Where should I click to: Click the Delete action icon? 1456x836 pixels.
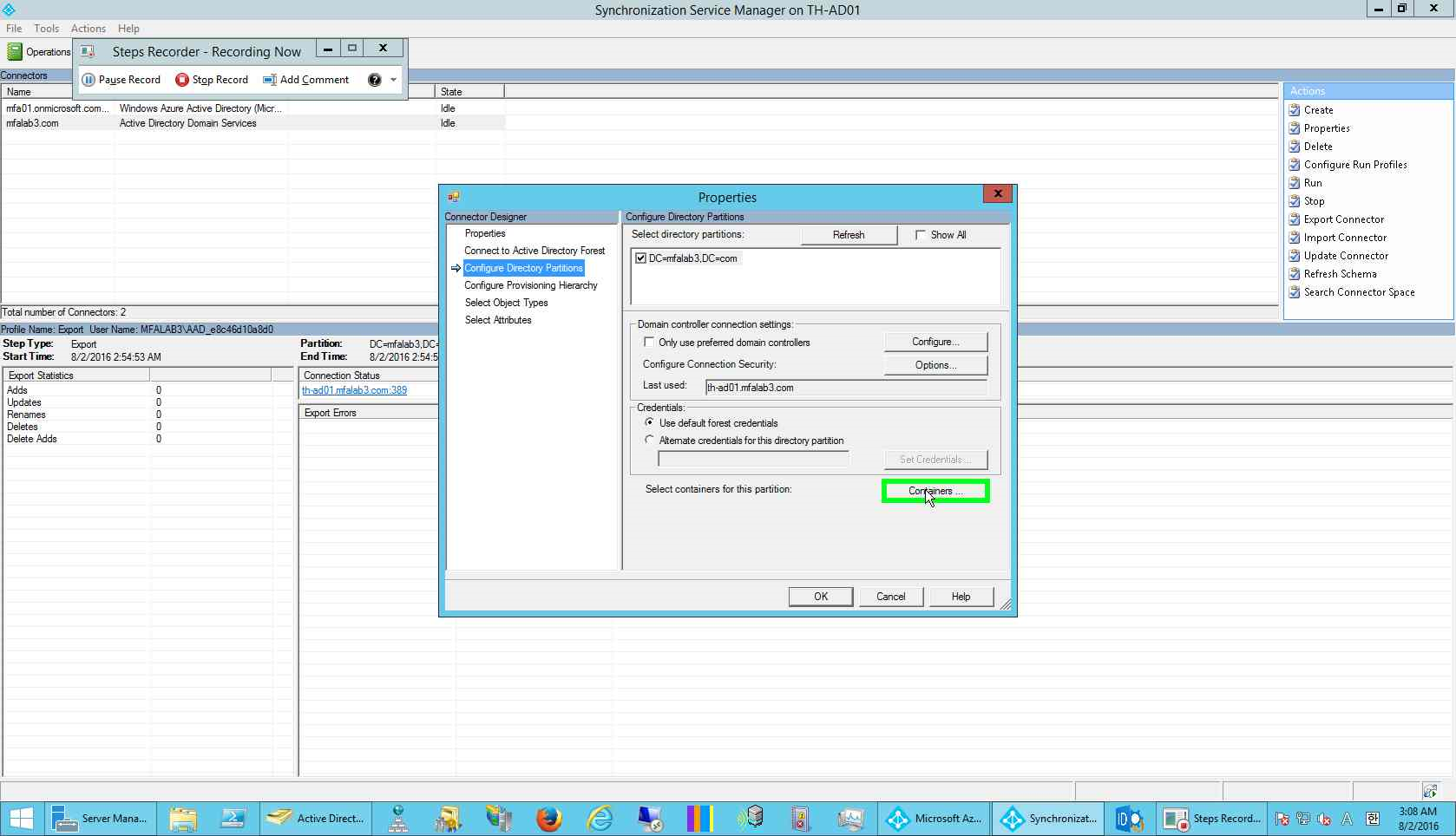coord(1295,147)
